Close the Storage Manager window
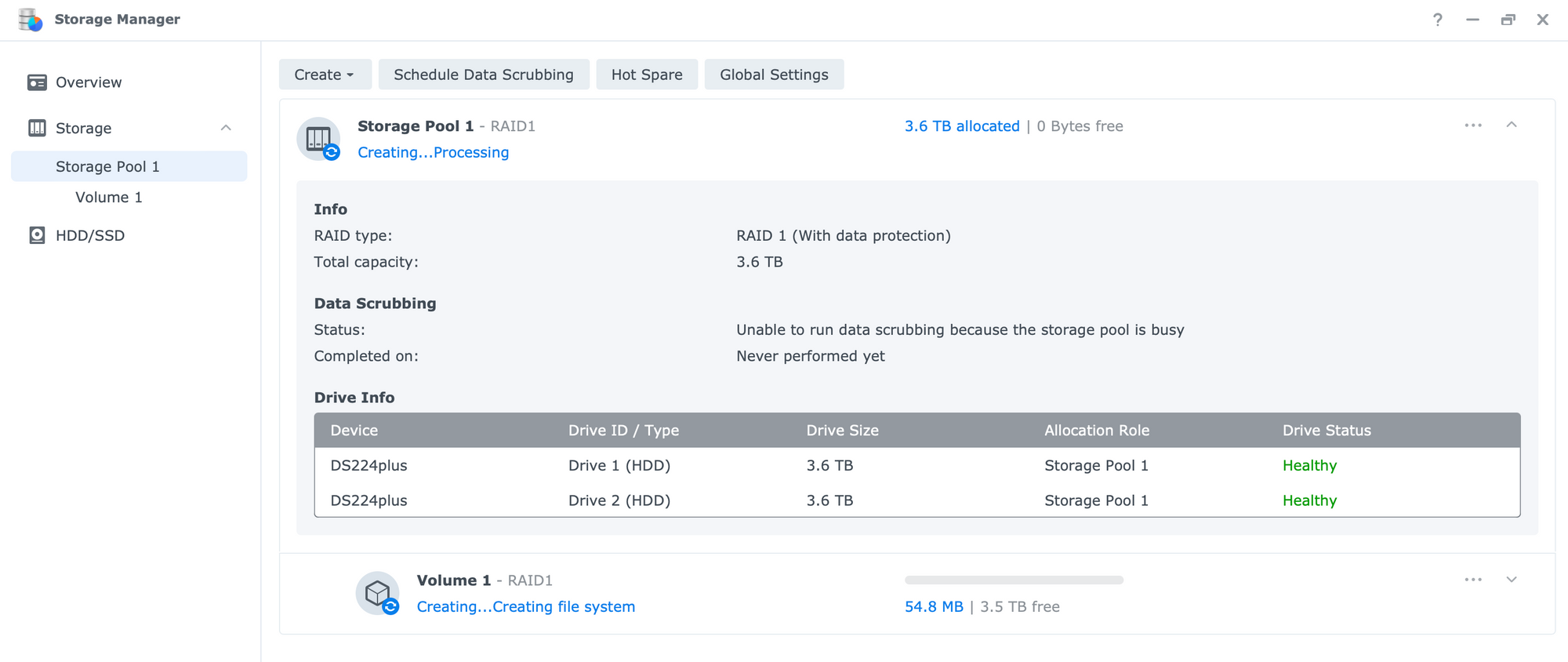Screen dimensions: 1568x662 coord(1542,20)
